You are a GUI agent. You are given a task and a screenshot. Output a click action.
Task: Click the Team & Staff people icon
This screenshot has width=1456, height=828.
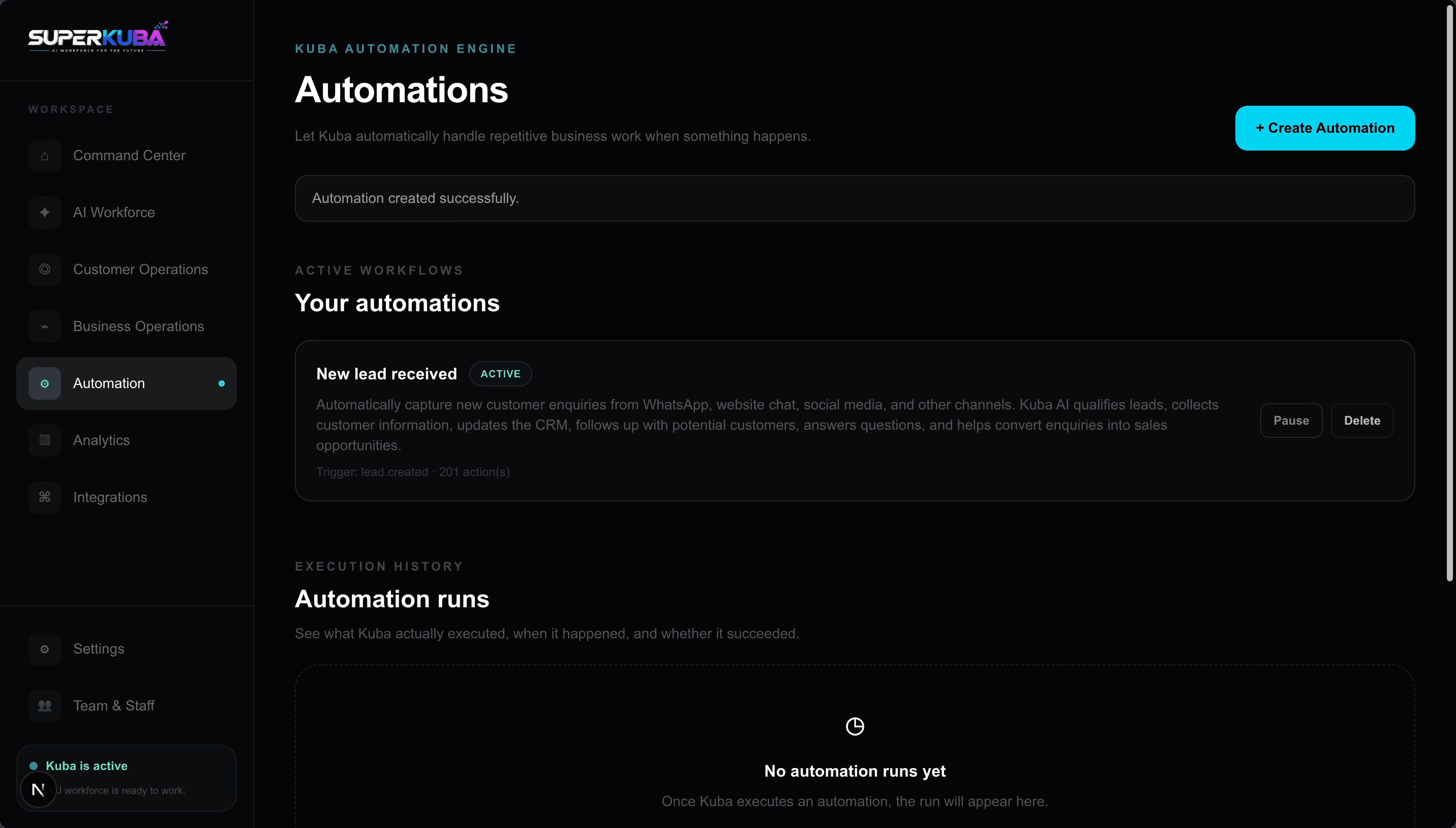[44, 706]
